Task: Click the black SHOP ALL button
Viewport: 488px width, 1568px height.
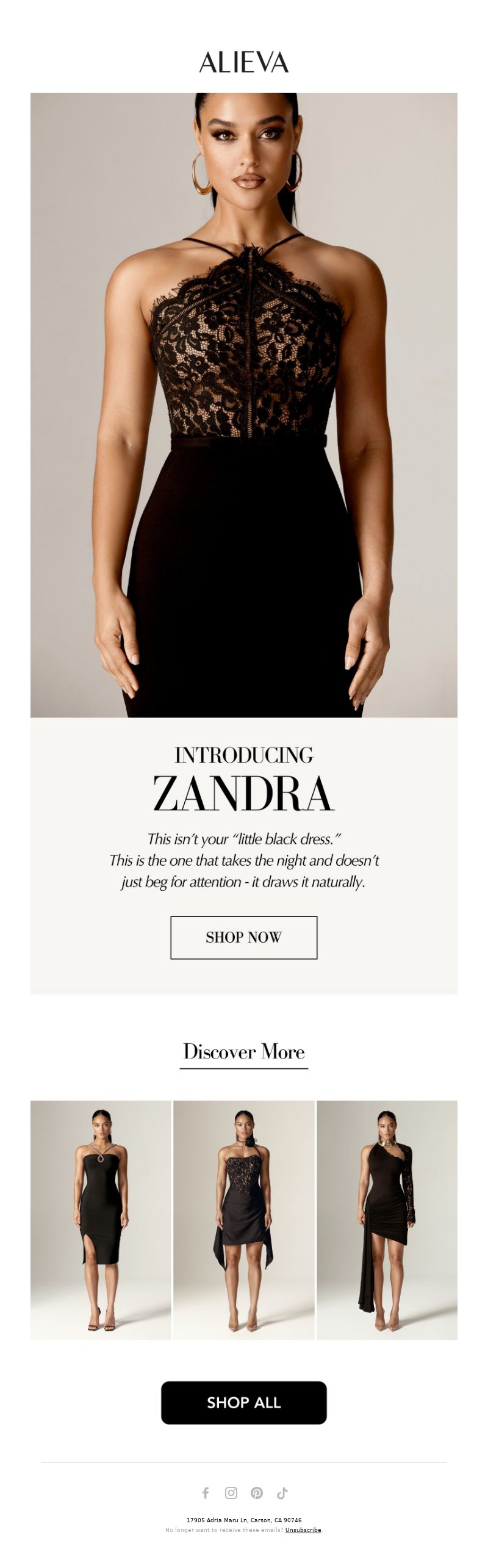Action: [x=244, y=1403]
